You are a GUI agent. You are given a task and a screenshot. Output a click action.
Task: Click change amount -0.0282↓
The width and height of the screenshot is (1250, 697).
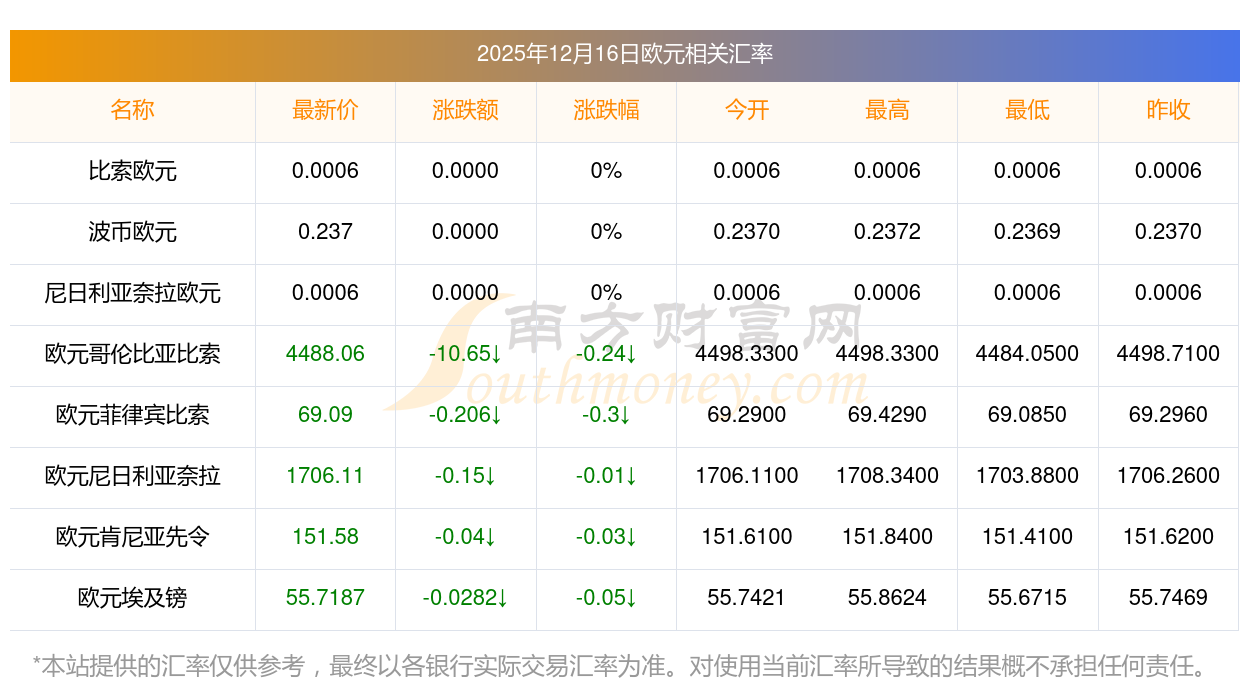tap(465, 598)
